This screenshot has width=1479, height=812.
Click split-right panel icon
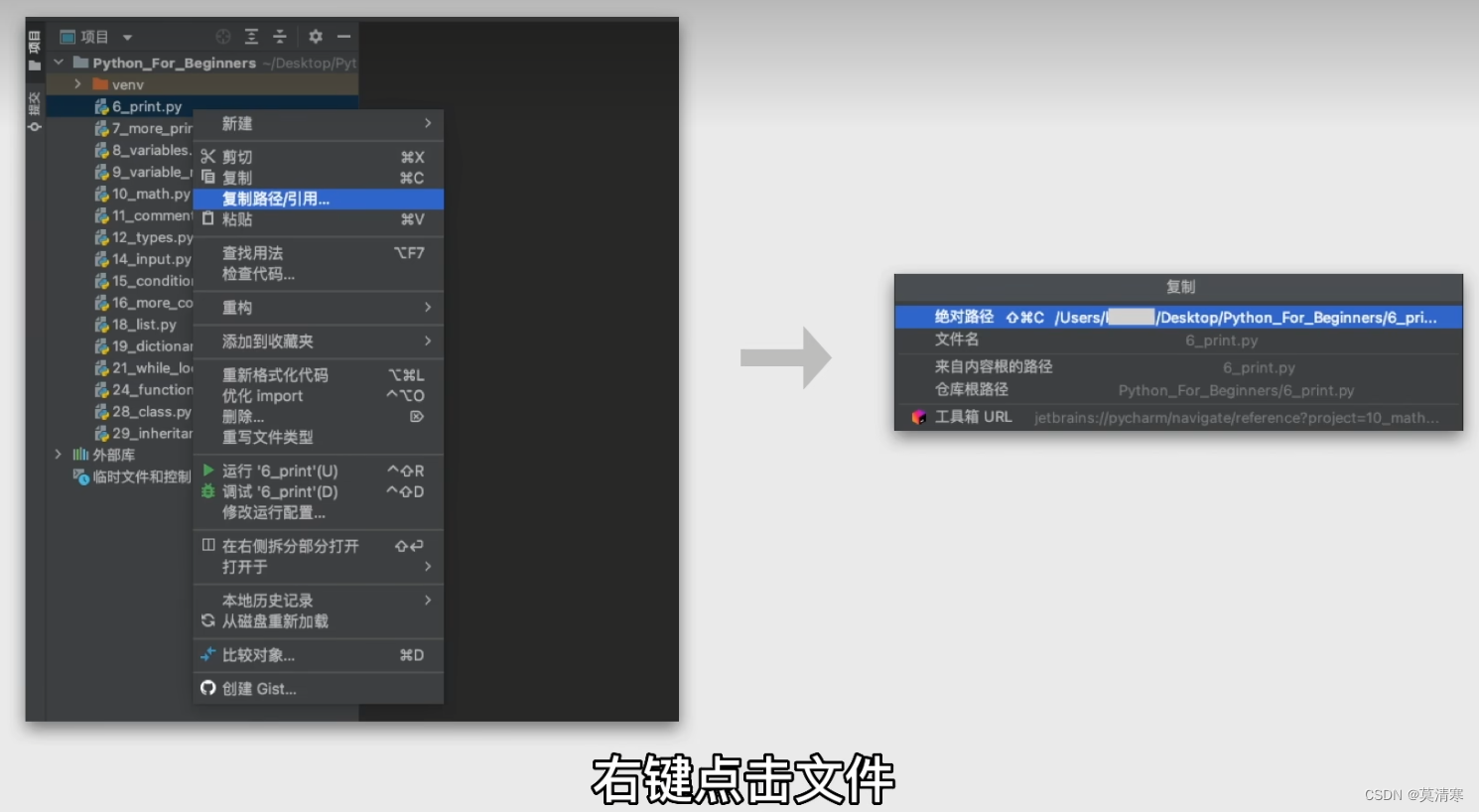(x=208, y=545)
